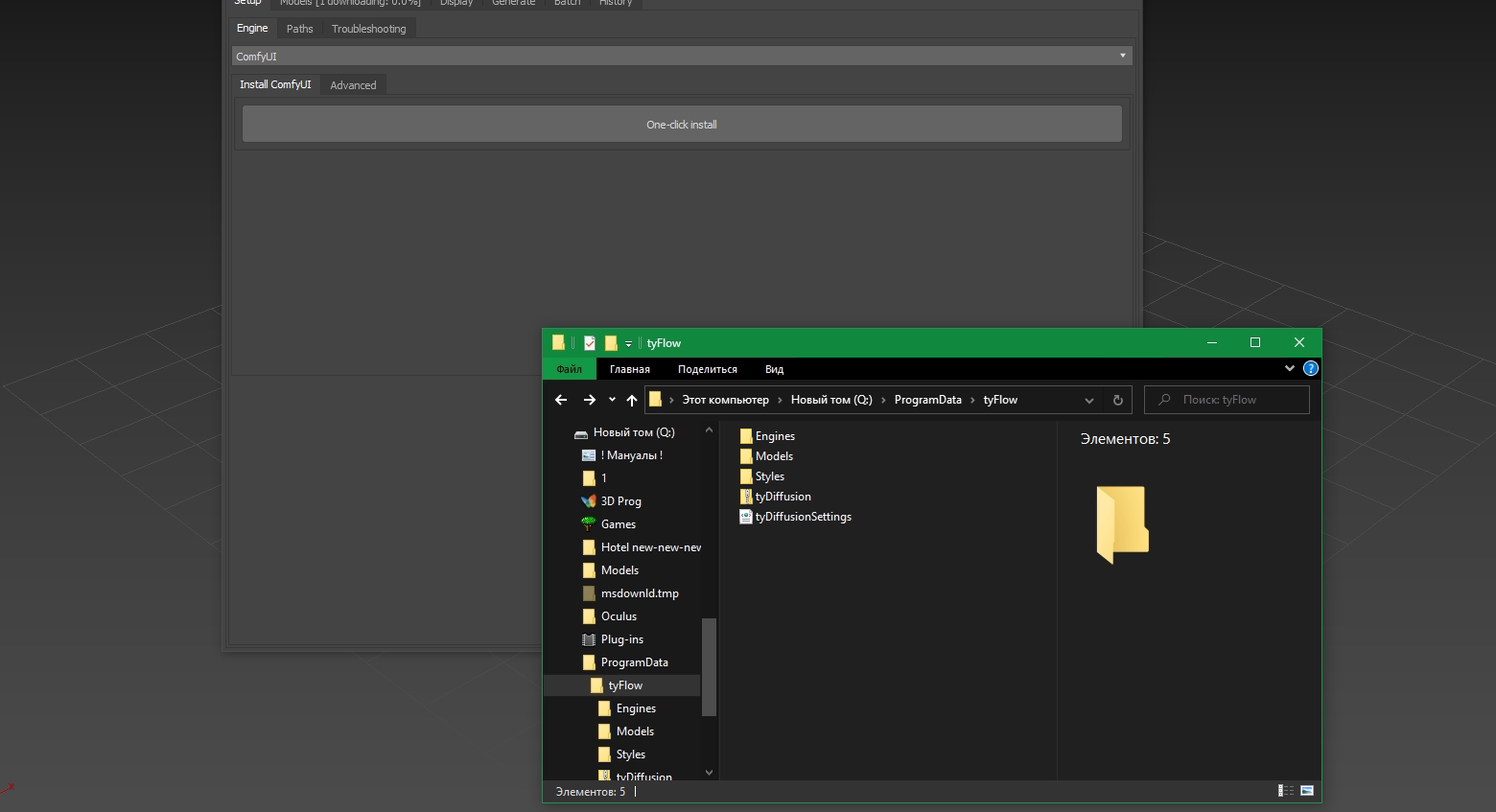Screen dimensions: 1496x812
Task: Select Oculus folder in navigation tree
Action: coord(619,616)
